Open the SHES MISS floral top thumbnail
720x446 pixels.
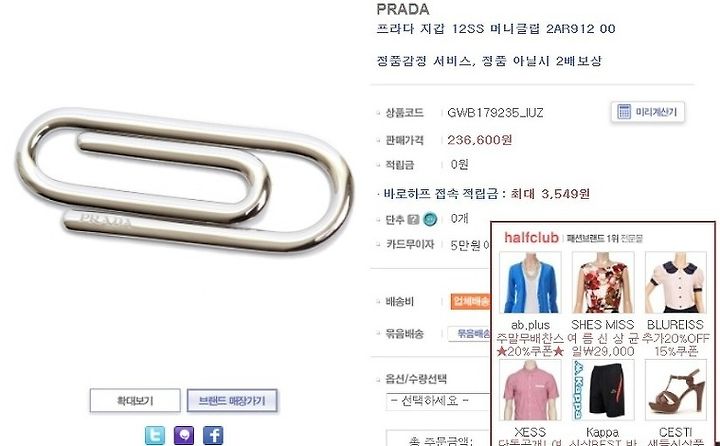tap(603, 282)
